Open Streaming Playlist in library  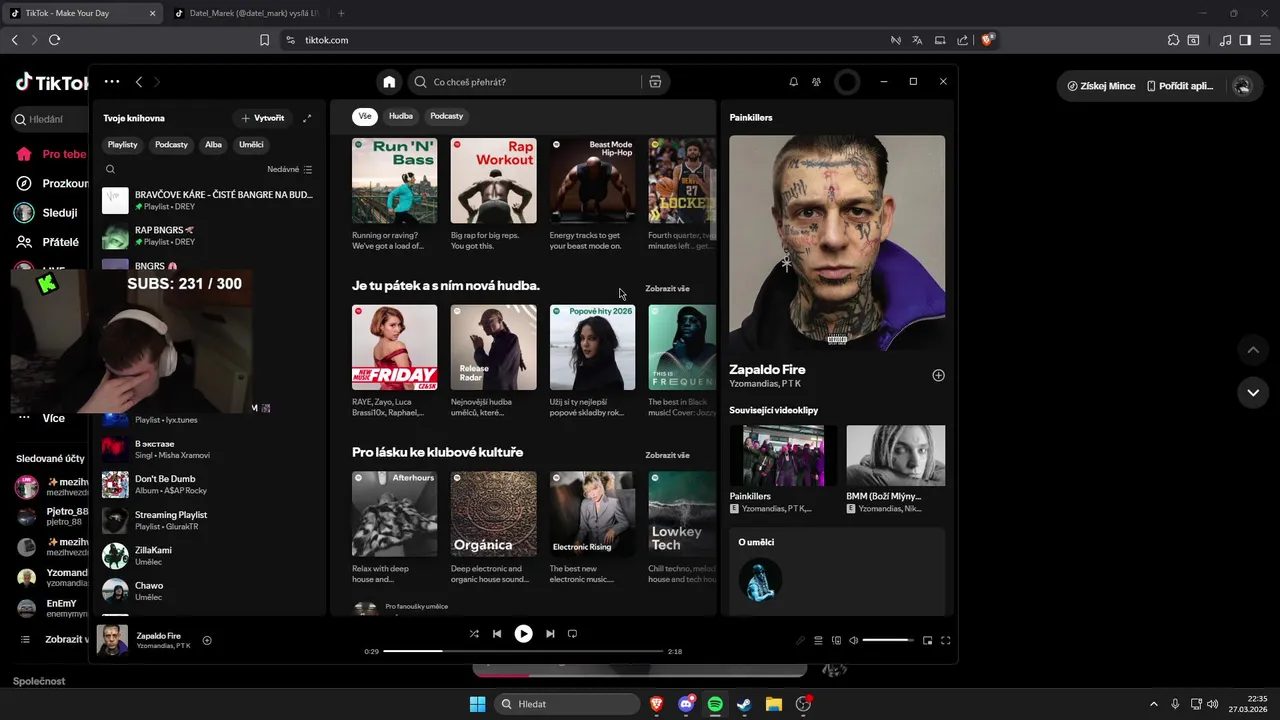208,520
